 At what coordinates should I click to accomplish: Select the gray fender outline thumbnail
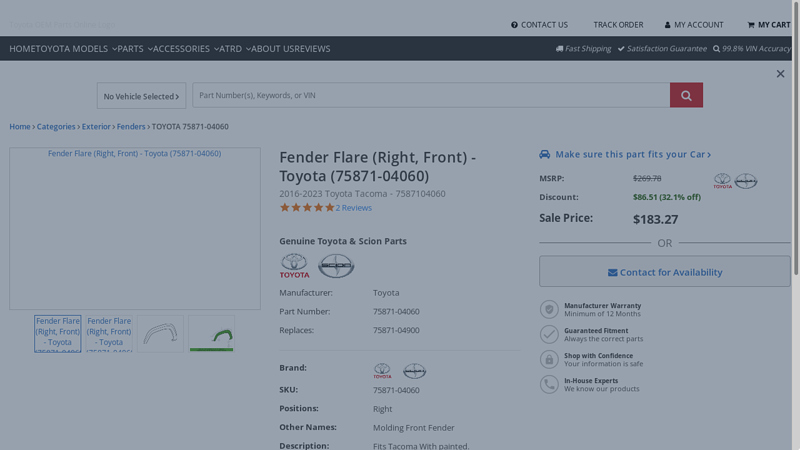coord(160,334)
